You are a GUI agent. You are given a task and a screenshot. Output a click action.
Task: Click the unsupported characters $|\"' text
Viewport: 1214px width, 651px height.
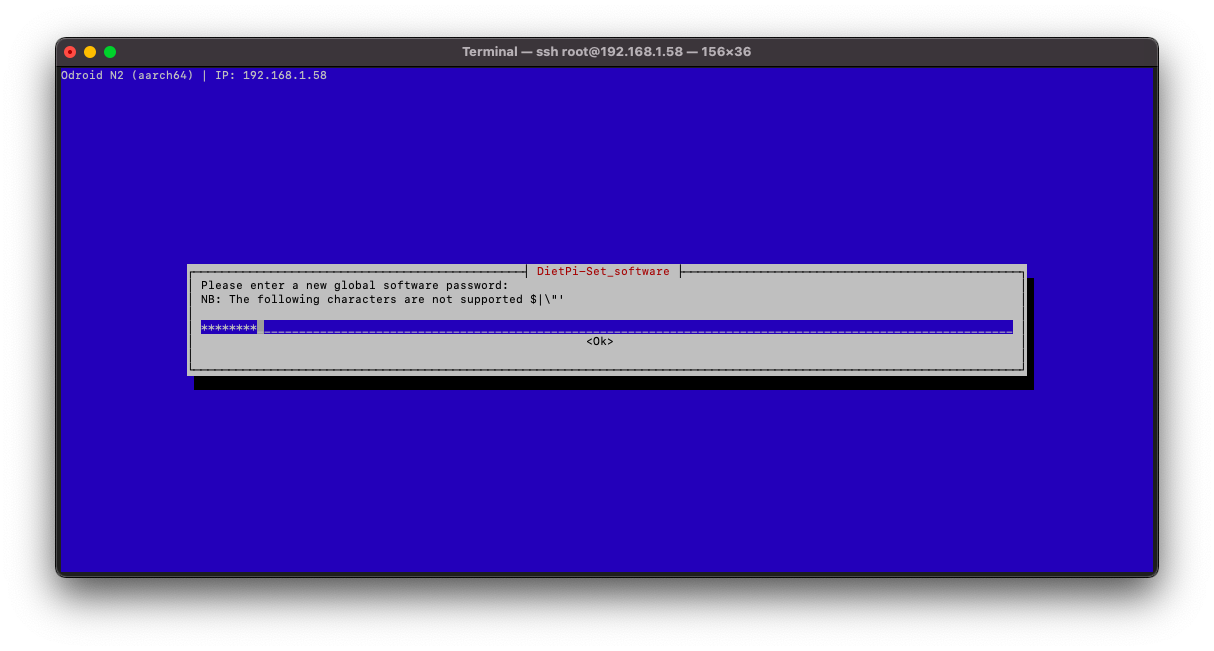(547, 299)
